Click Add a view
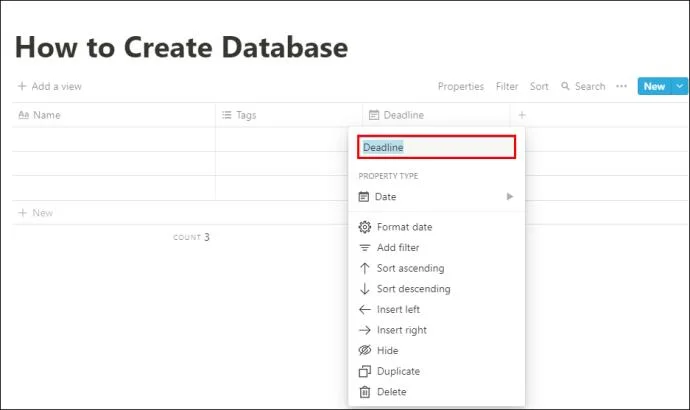The width and height of the screenshot is (690, 410). 50,87
